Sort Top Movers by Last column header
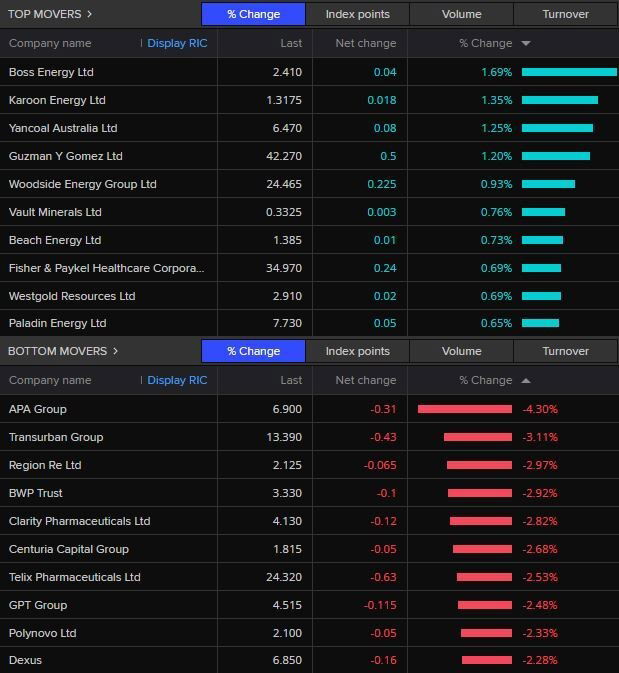Viewport: 619px width, 673px height. [x=291, y=43]
